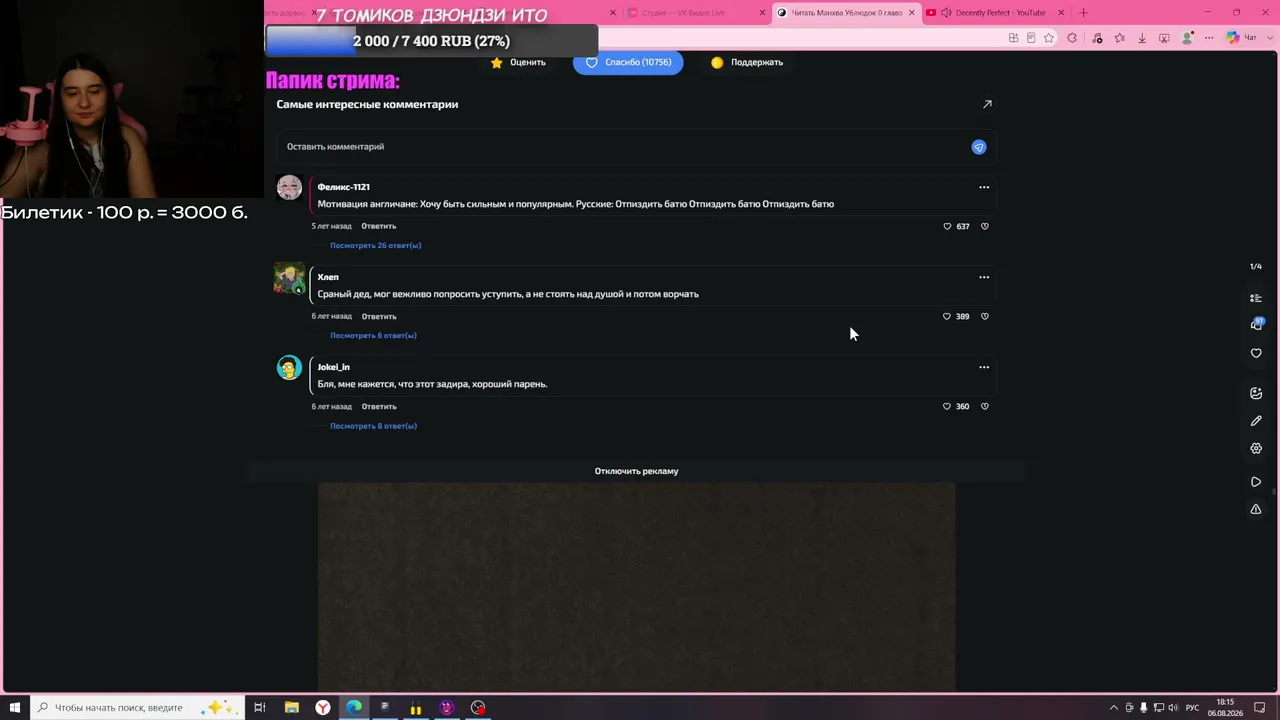Click the Спасибо (10756) button

[x=628, y=62]
